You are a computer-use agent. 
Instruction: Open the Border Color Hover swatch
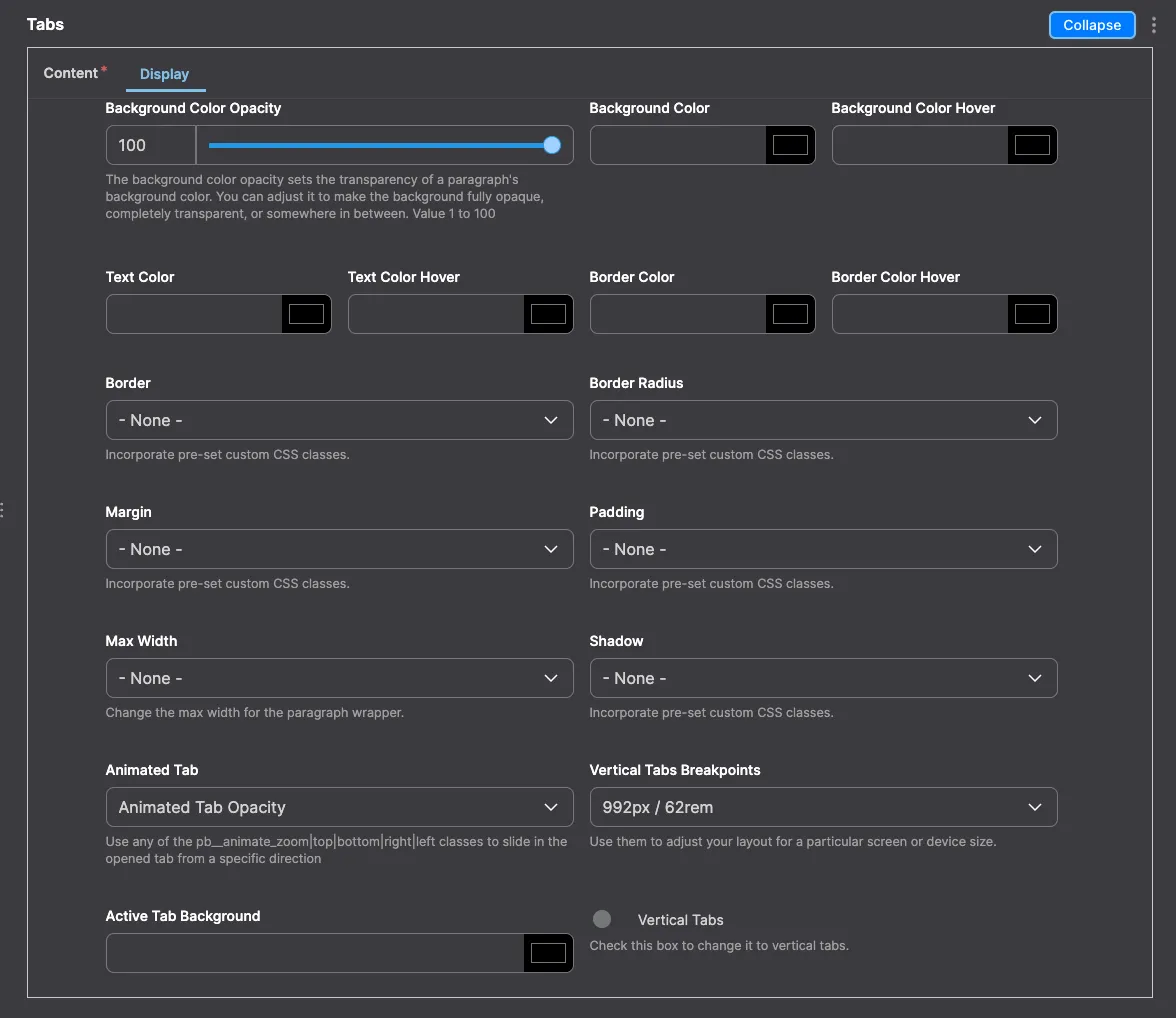pyautogui.click(x=1032, y=314)
